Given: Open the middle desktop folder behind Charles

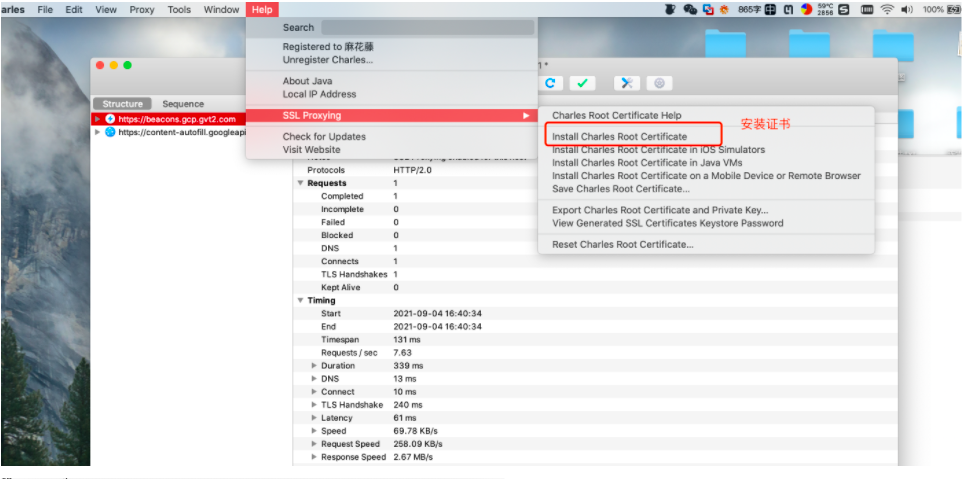Looking at the screenshot, I should coord(810,45).
